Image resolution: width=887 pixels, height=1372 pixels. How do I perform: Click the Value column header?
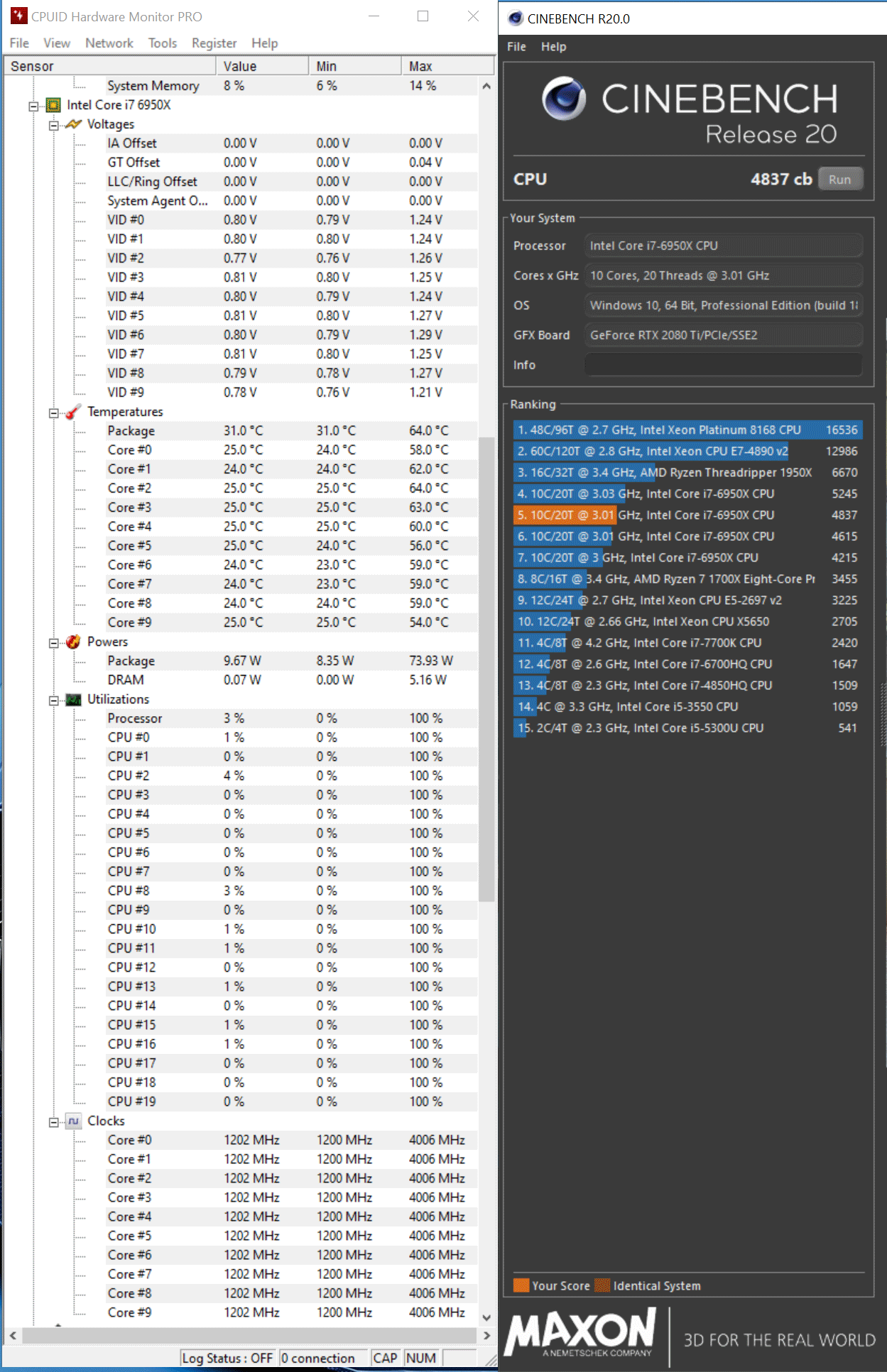tap(262, 66)
